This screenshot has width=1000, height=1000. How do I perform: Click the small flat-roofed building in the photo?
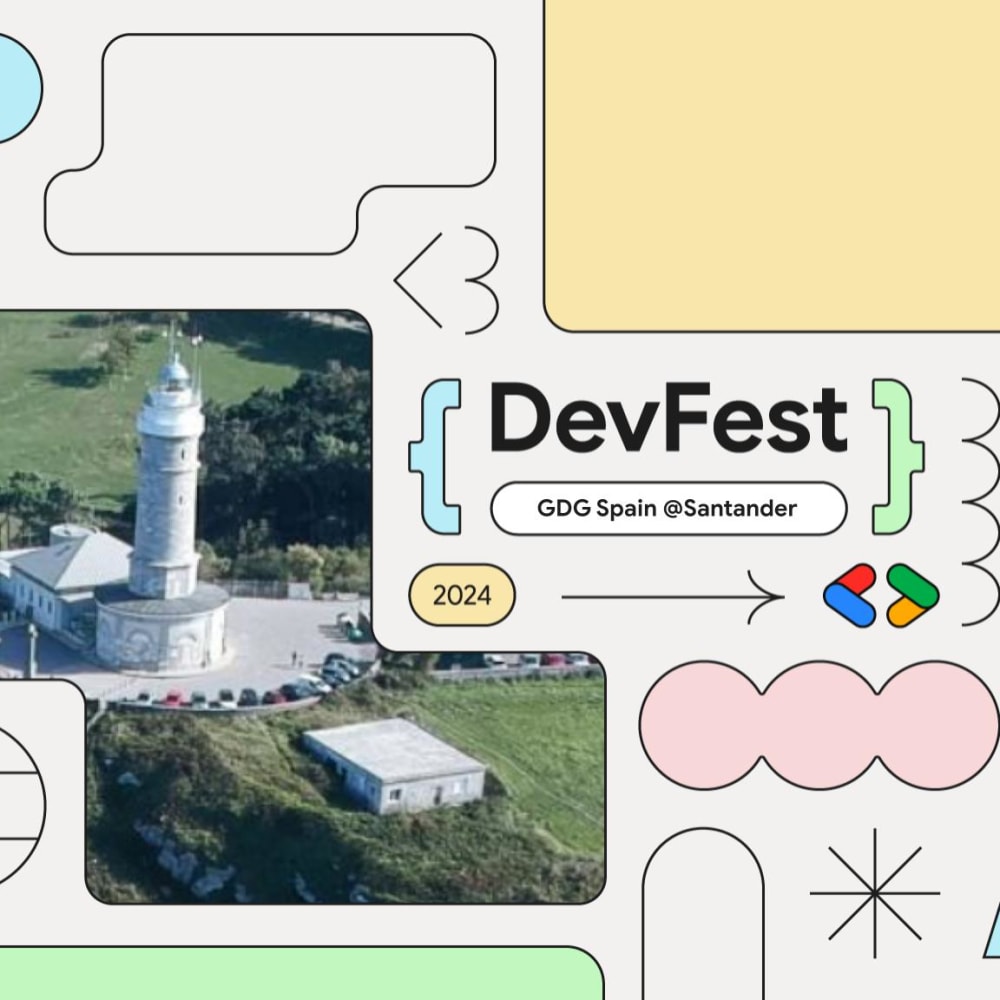(394, 765)
